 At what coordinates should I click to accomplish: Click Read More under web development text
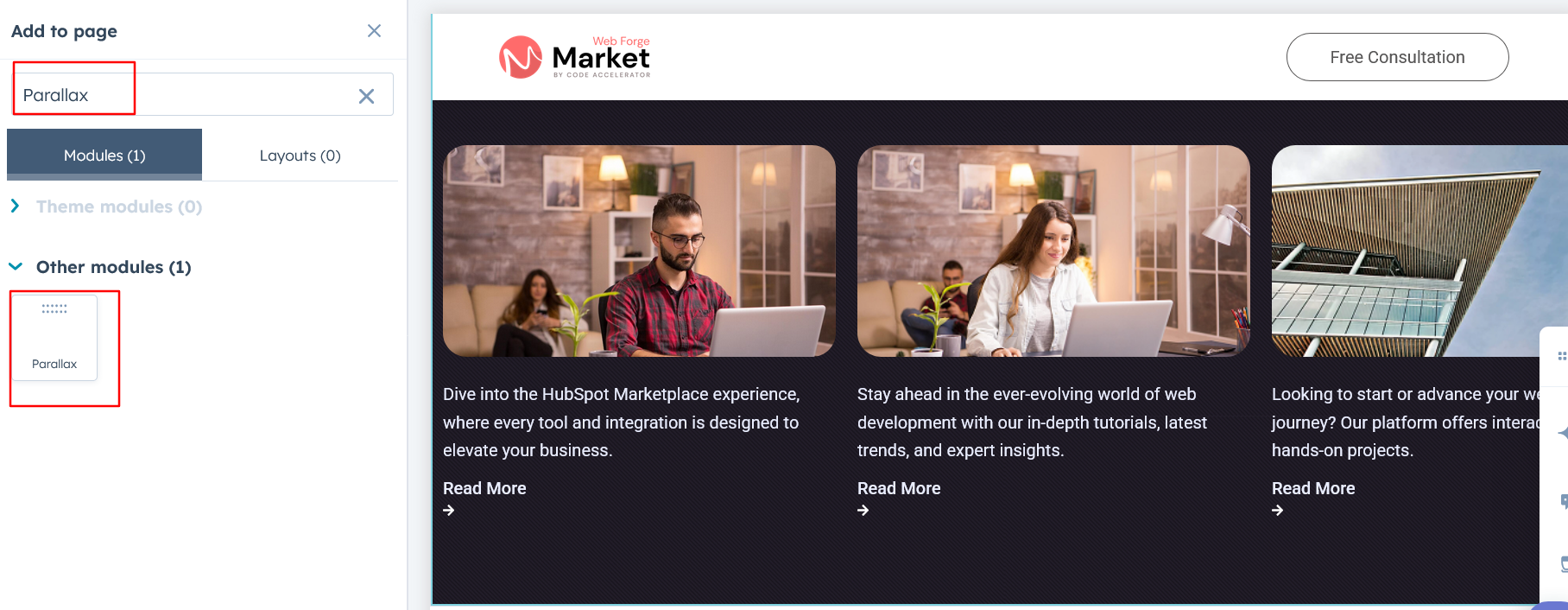tap(899, 488)
